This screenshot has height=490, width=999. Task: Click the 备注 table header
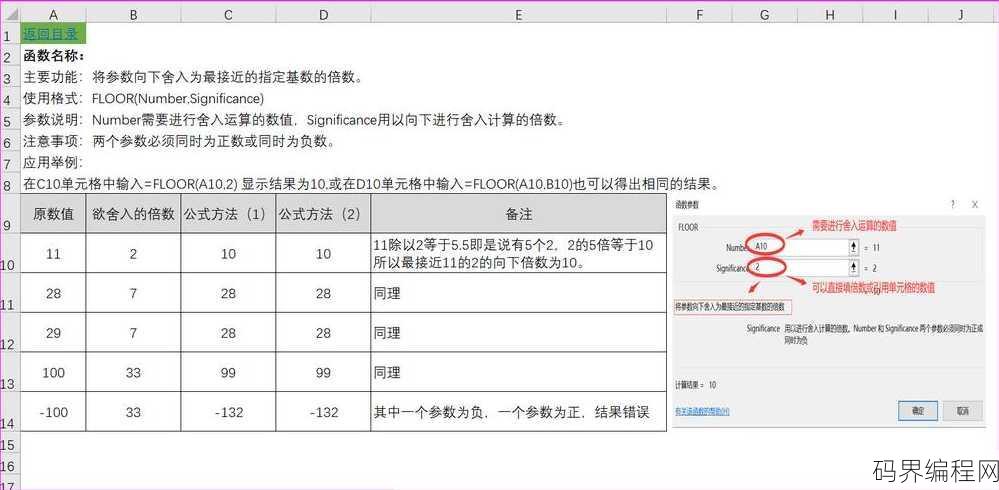519,214
